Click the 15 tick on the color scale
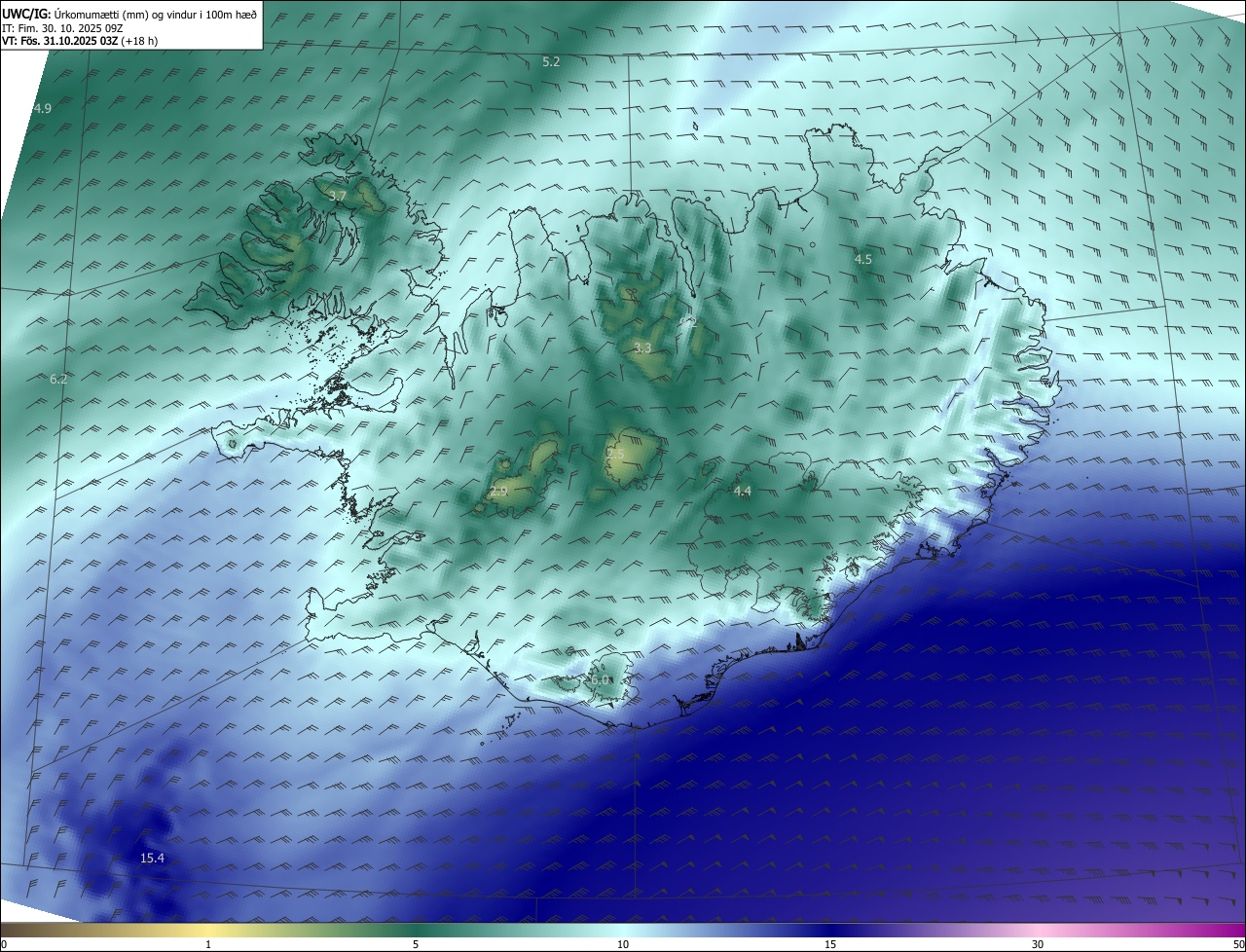This screenshot has height=952, width=1246. [830, 944]
